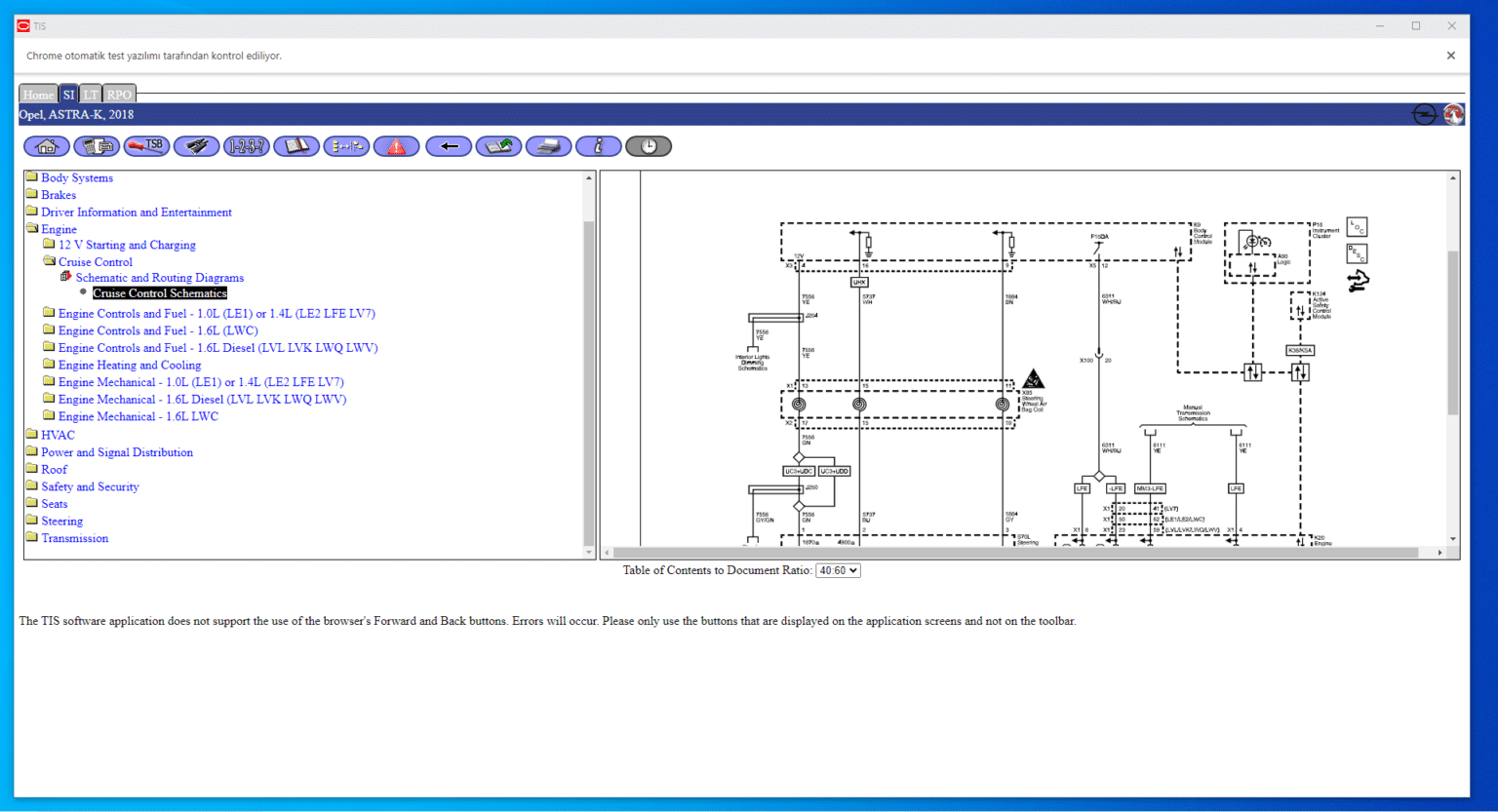
Task: Click the feedback book-with-arrow icon
Action: (498, 145)
